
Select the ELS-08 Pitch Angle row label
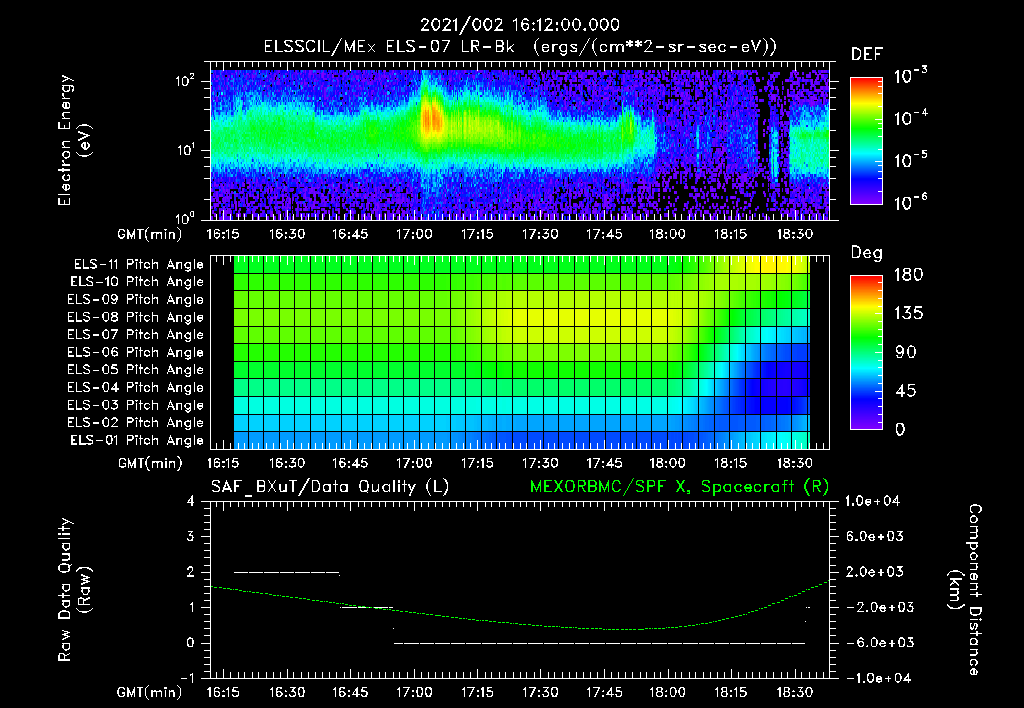[136, 317]
